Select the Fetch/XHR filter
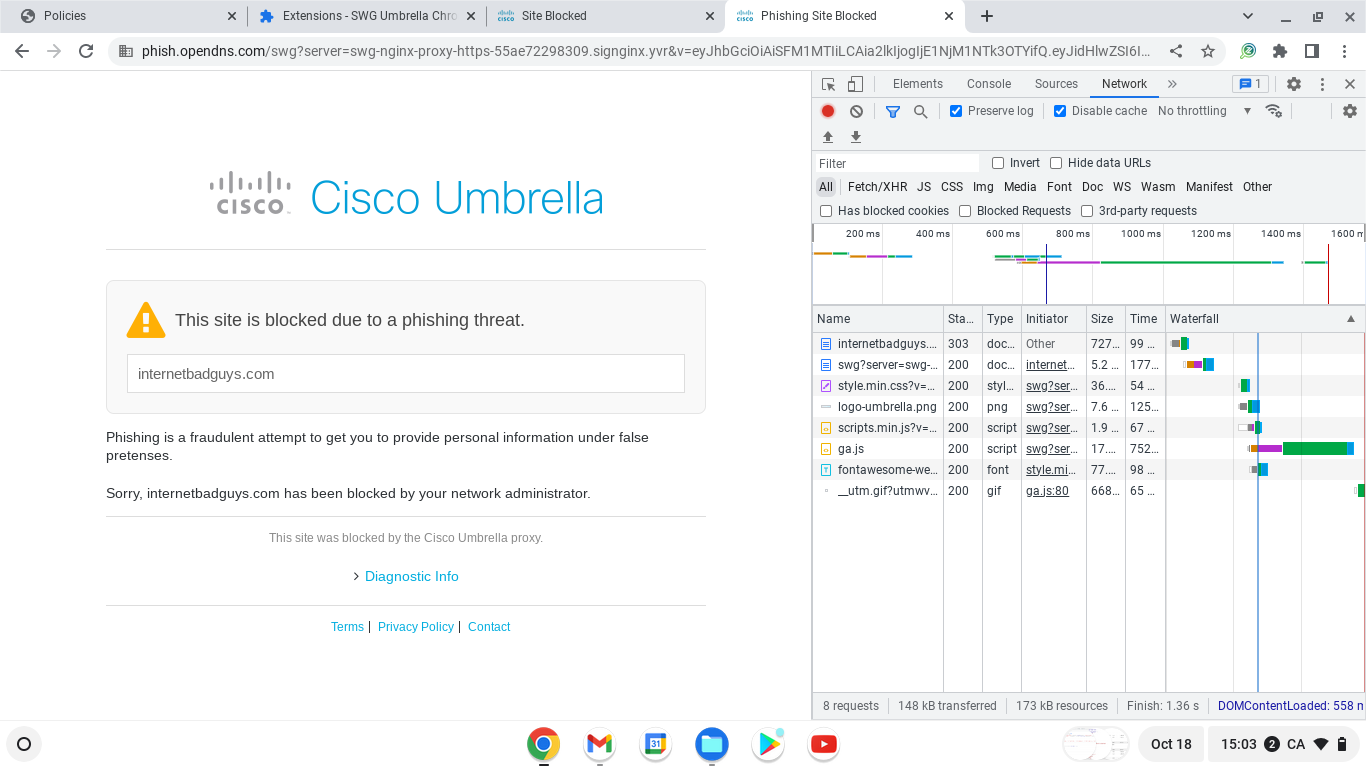Viewport: 1366px width, 768px height. click(878, 187)
